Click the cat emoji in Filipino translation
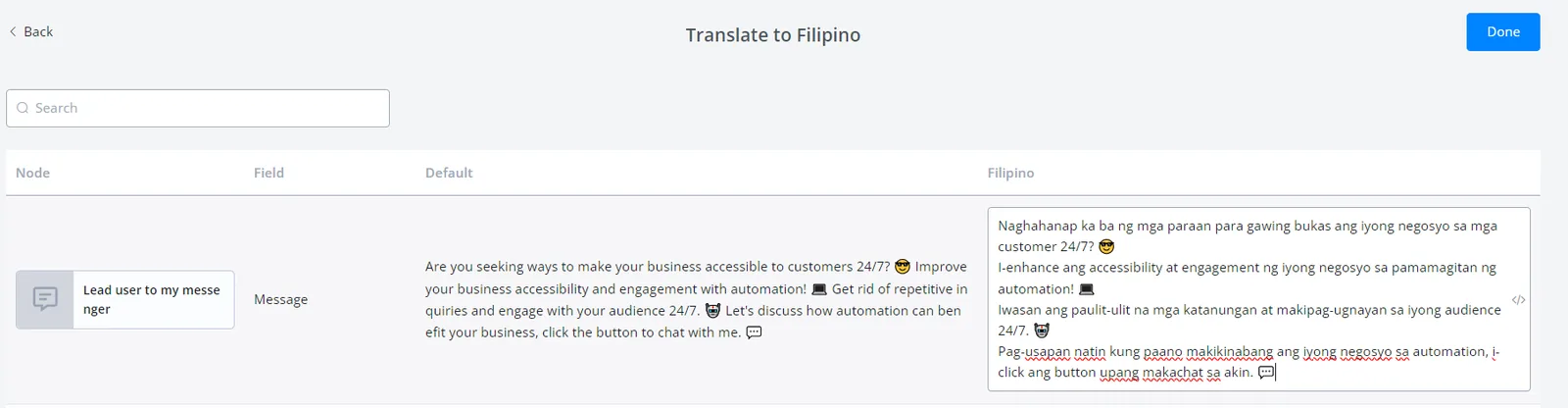Screen dimensions: 1568x408 [1042, 331]
